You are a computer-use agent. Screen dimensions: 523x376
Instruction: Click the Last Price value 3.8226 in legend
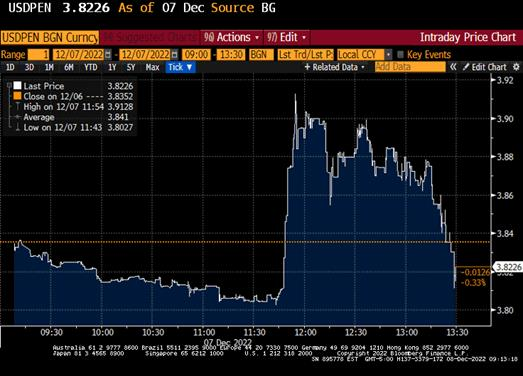(x=120, y=86)
